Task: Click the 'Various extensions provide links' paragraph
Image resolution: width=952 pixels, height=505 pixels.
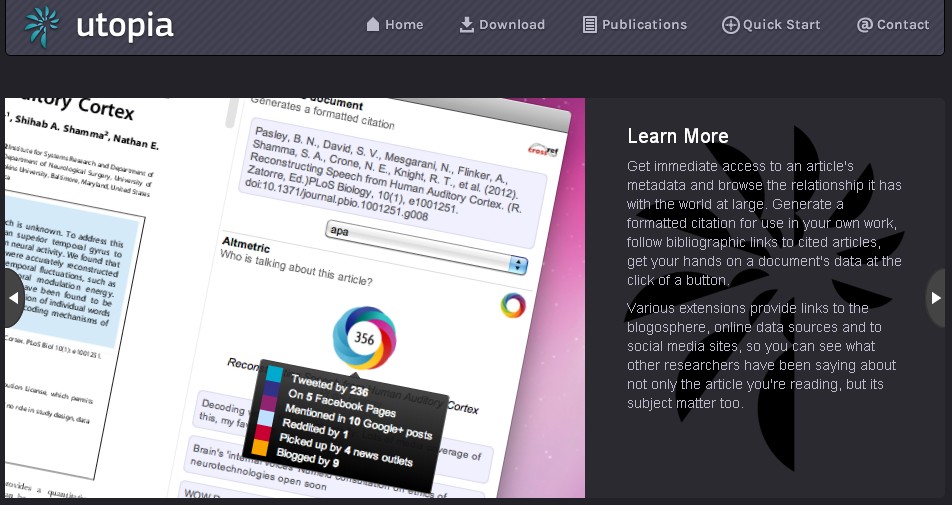Action: coord(761,356)
